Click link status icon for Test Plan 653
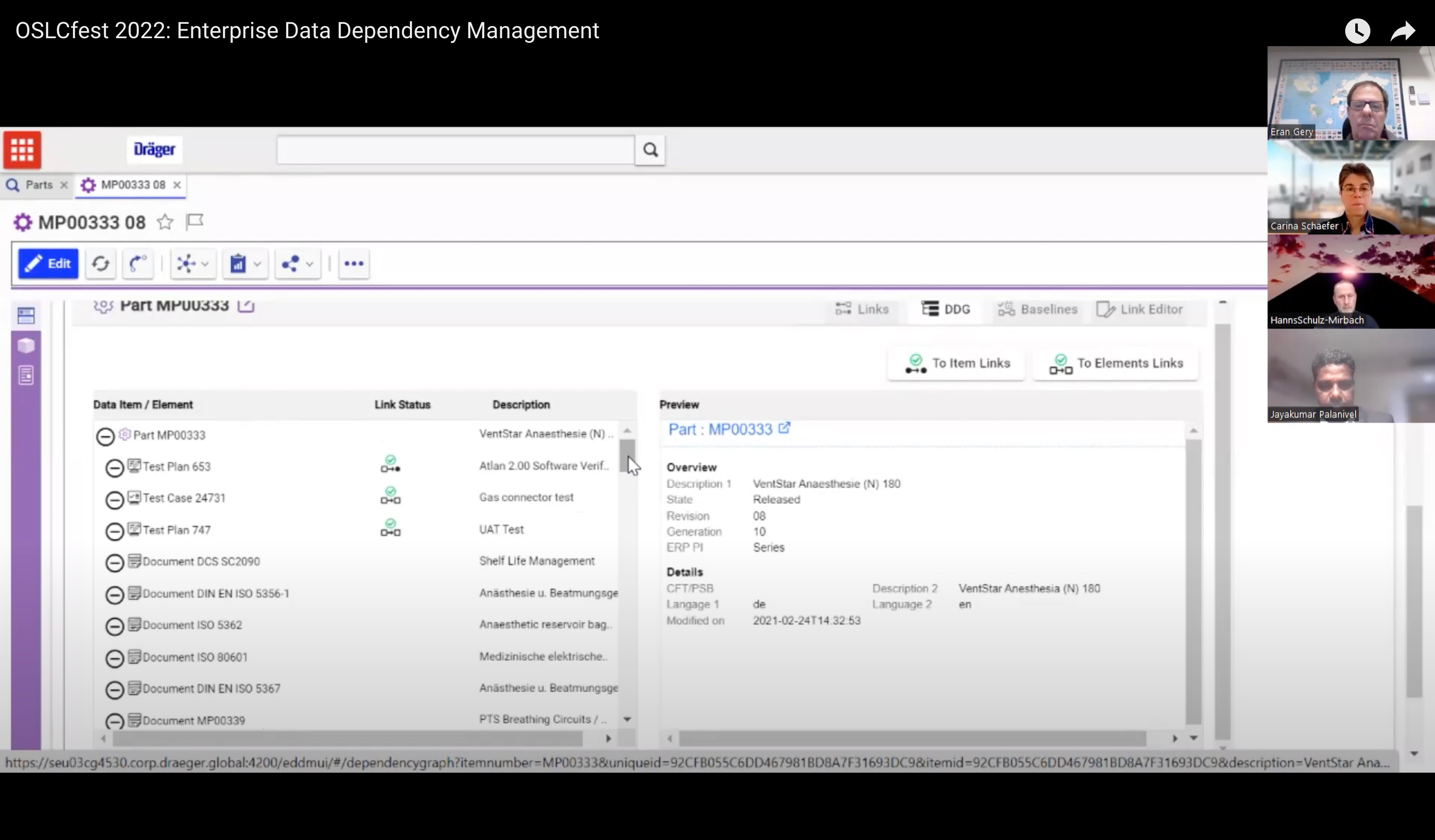1435x840 pixels. (x=391, y=464)
